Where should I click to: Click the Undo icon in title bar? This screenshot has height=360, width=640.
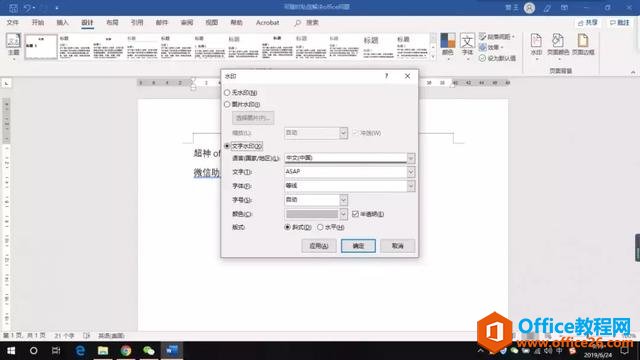[x=27, y=7]
